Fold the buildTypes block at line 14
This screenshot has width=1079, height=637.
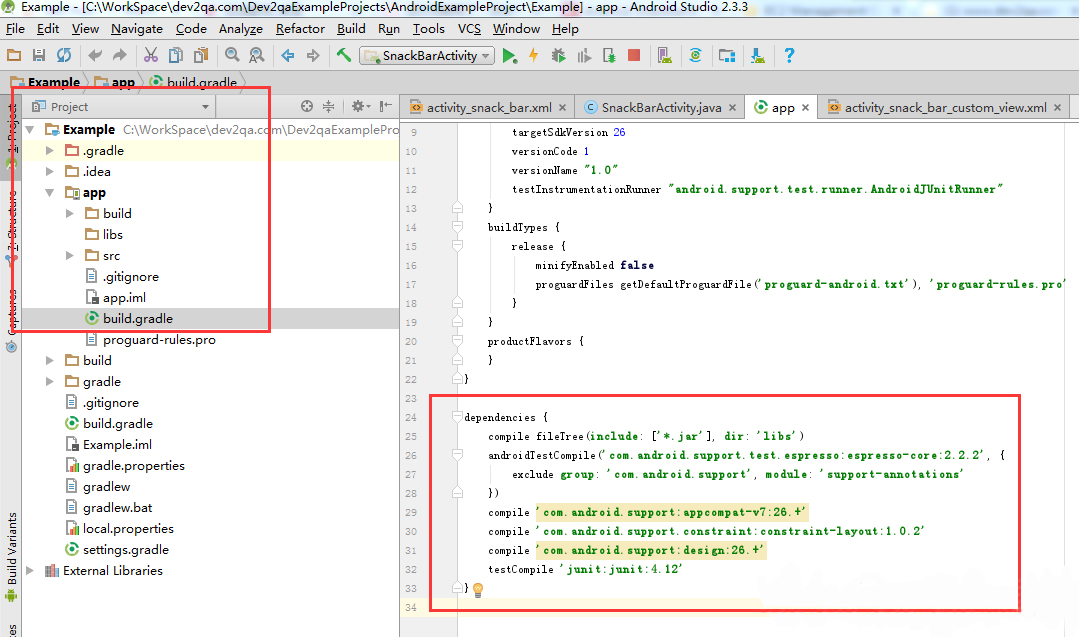pyautogui.click(x=457, y=226)
